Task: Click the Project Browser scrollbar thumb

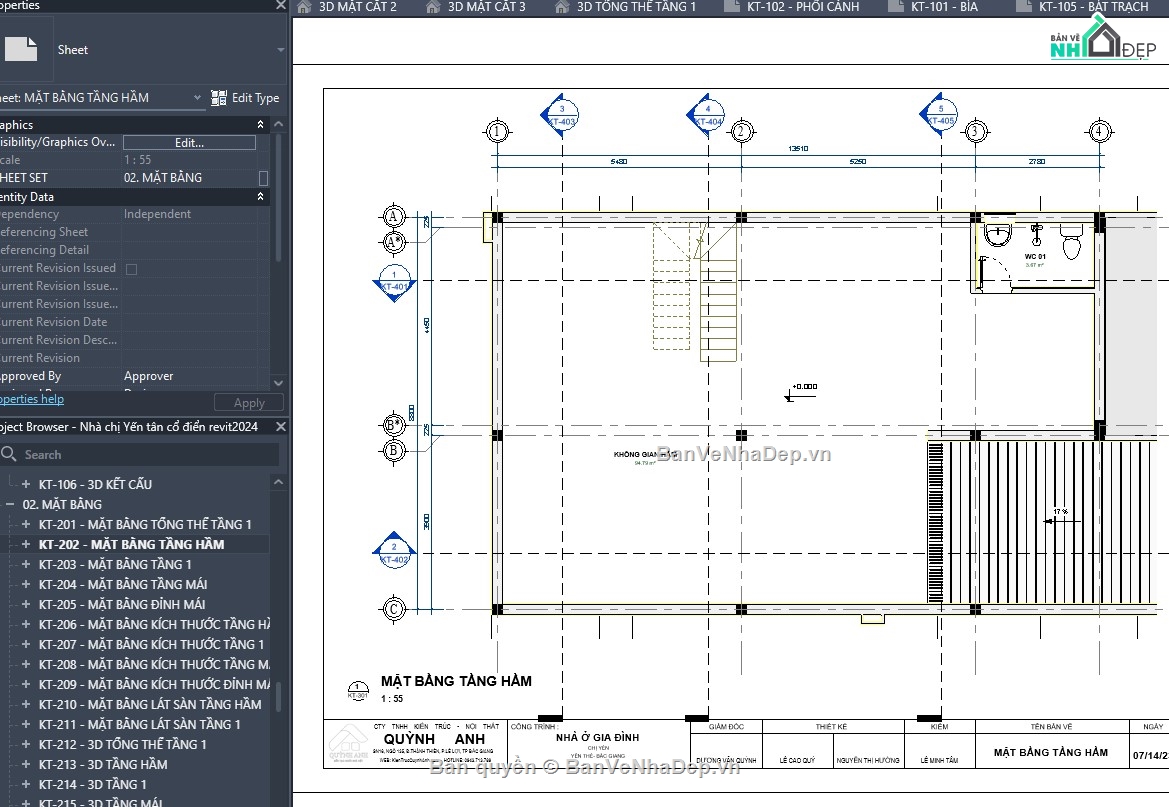Action: (x=279, y=697)
